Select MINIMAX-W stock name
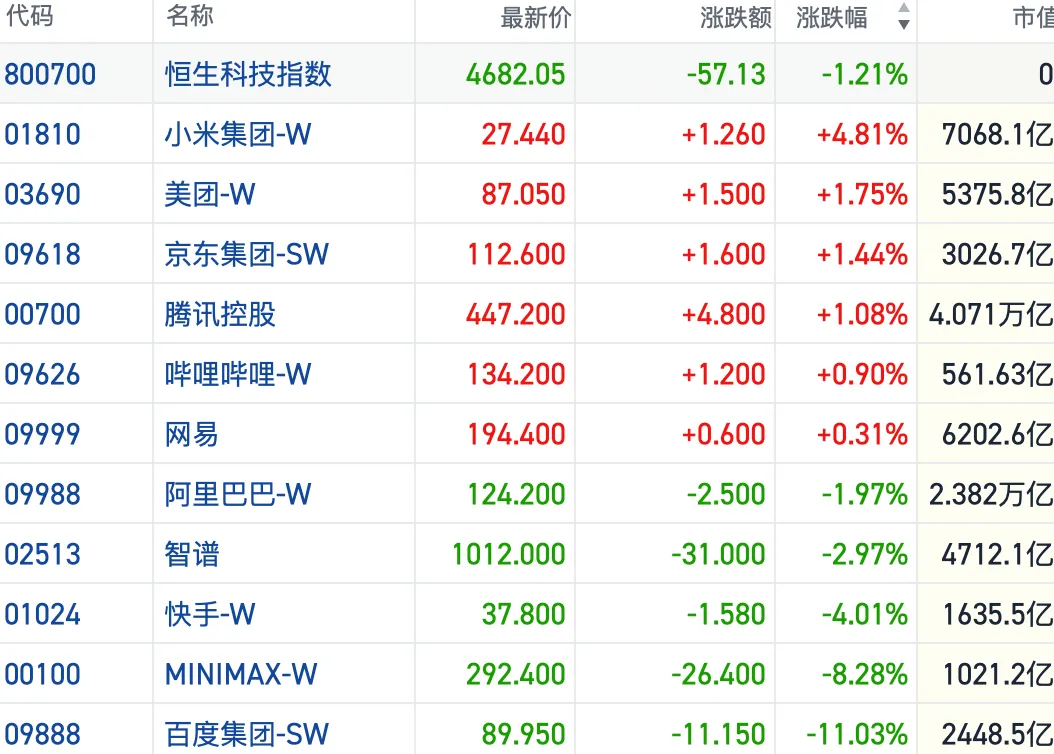This screenshot has height=754, width=1054. click(241, 675)
